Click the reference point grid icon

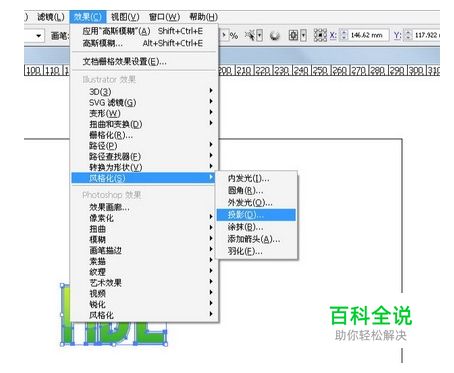[x=320, y=35]
